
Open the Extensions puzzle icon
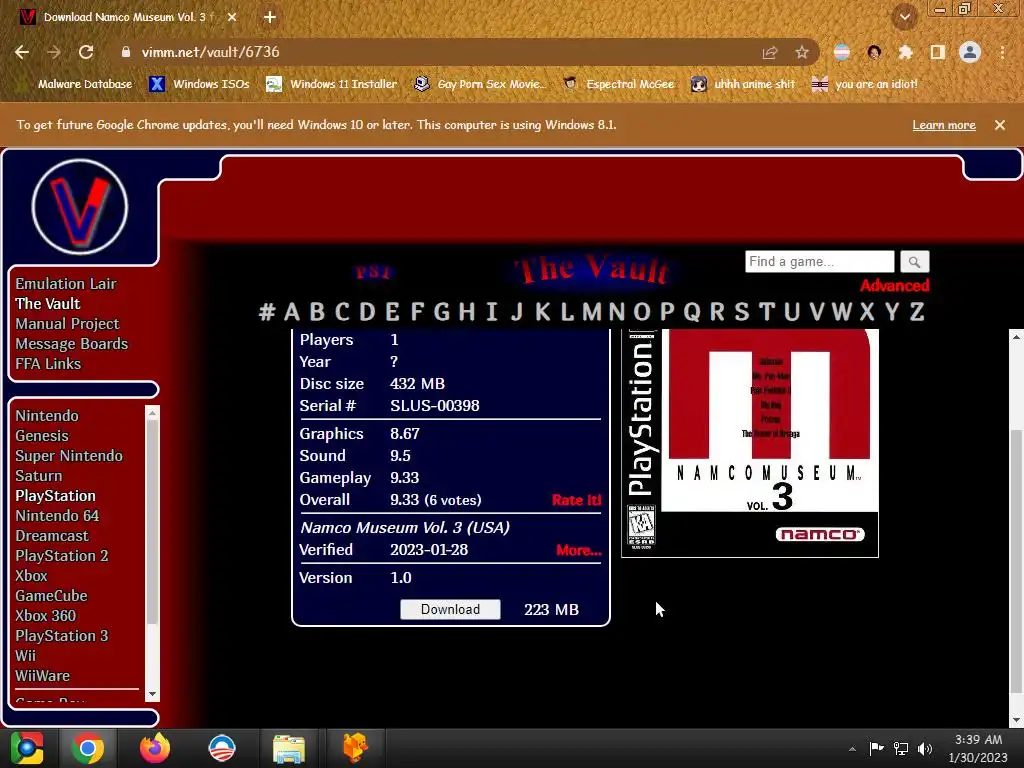tap(905, 52)
